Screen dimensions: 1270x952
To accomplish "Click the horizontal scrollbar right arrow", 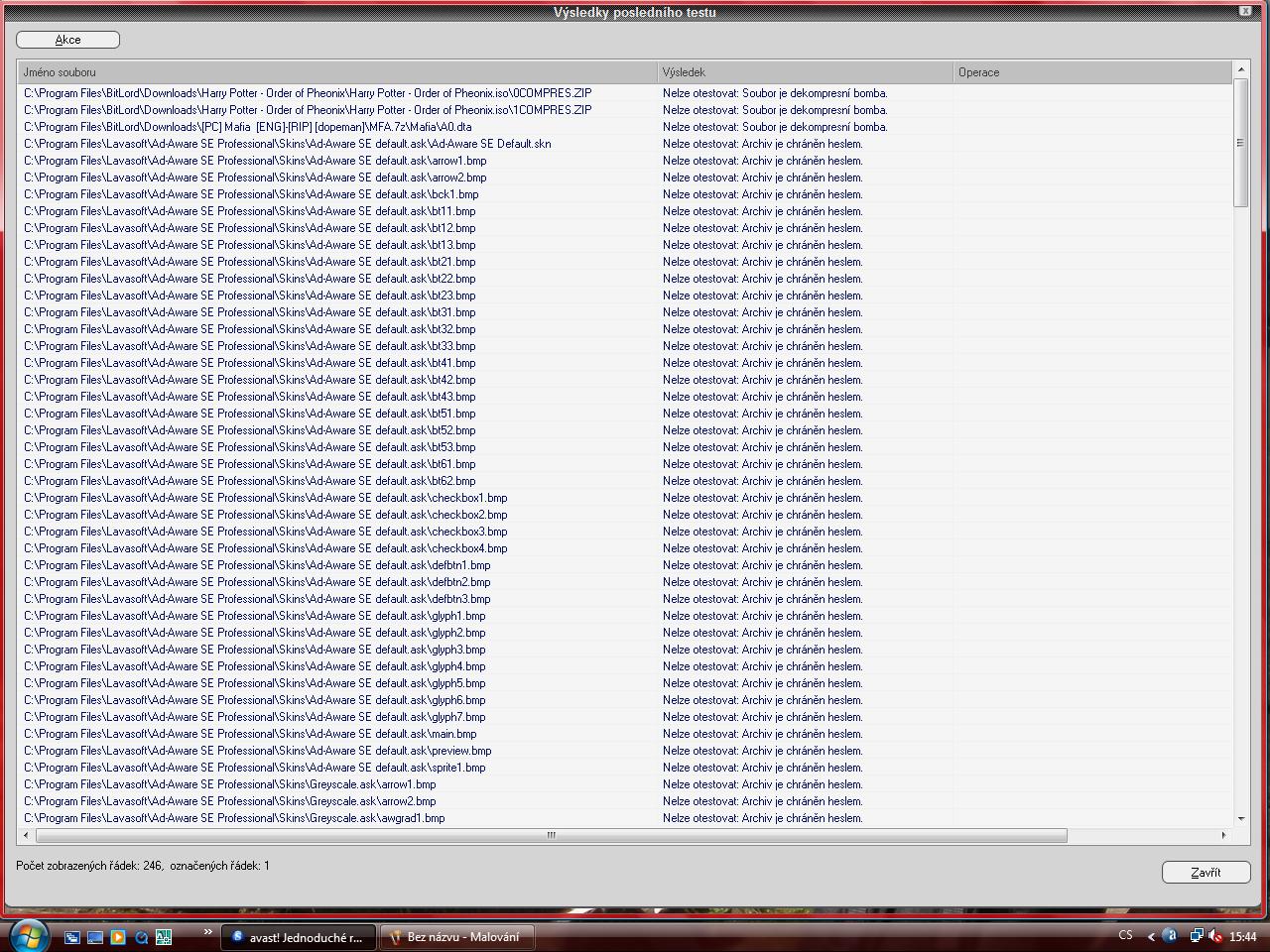I will pyautogui.click(x=1223, y=835).
